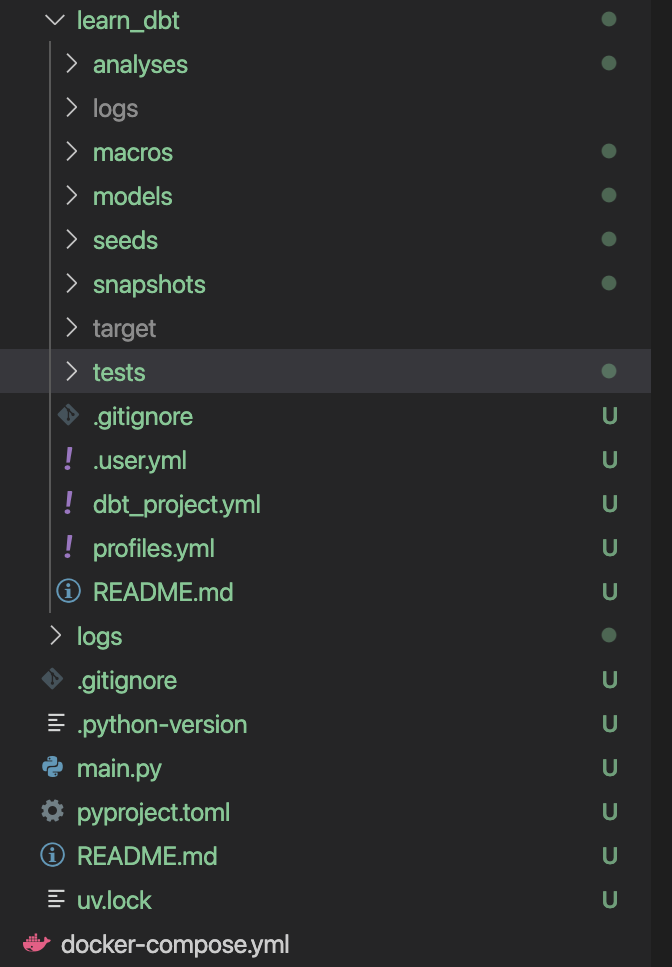Open the macros folder
Viewport: 672px width, 967px height.
(133, 152)
